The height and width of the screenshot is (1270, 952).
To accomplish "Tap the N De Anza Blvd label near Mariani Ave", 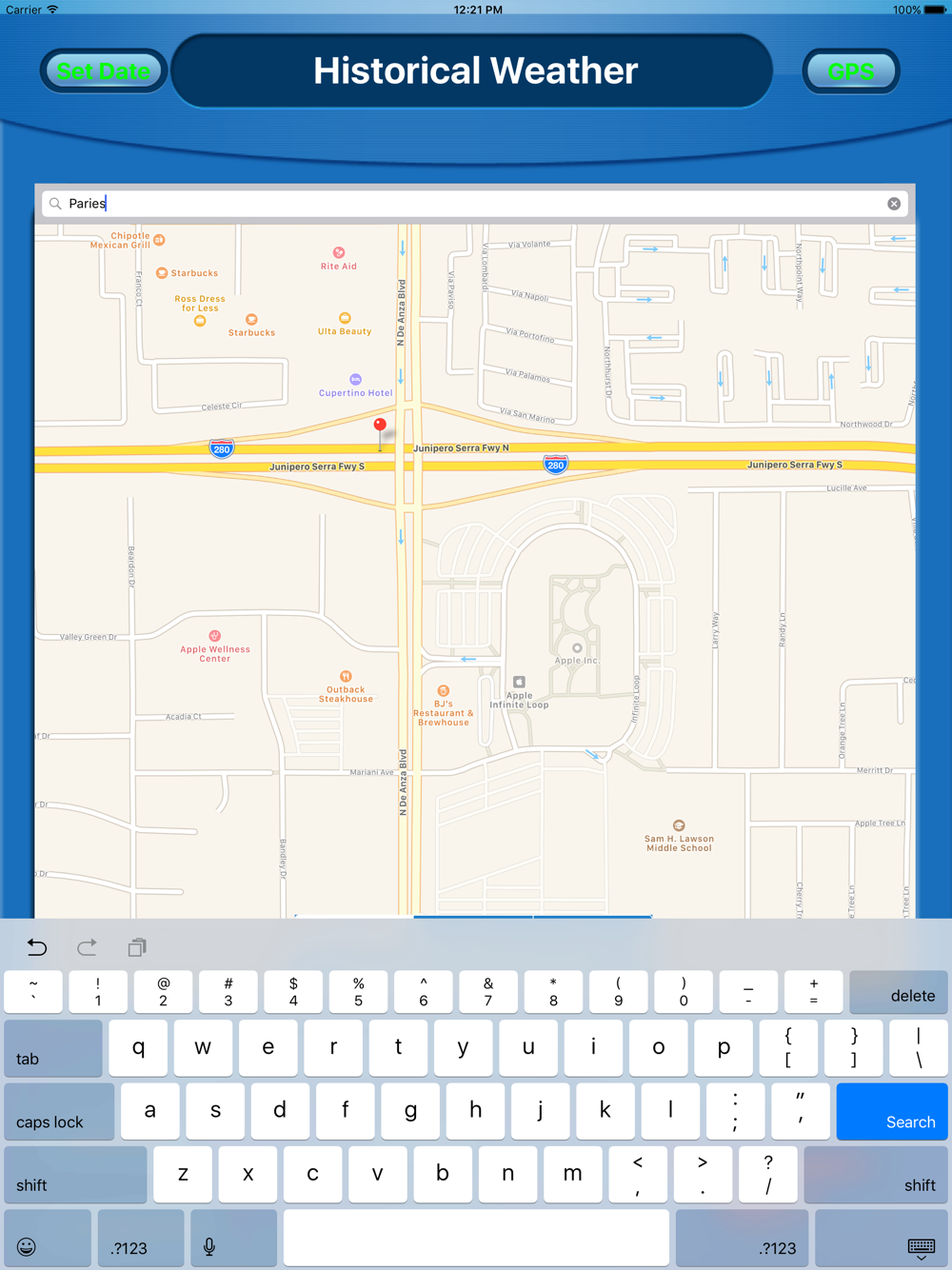I will click(x=403, y=783).
